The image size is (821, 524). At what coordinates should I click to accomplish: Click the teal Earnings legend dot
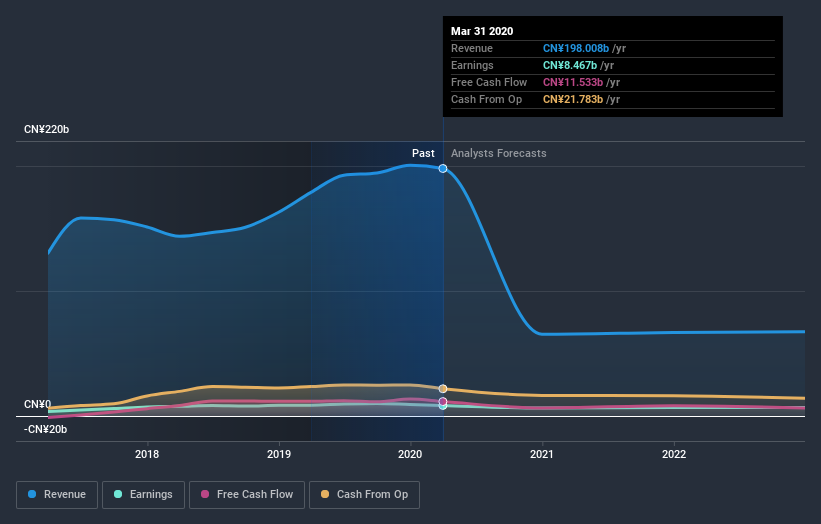(x=118, y=494)
